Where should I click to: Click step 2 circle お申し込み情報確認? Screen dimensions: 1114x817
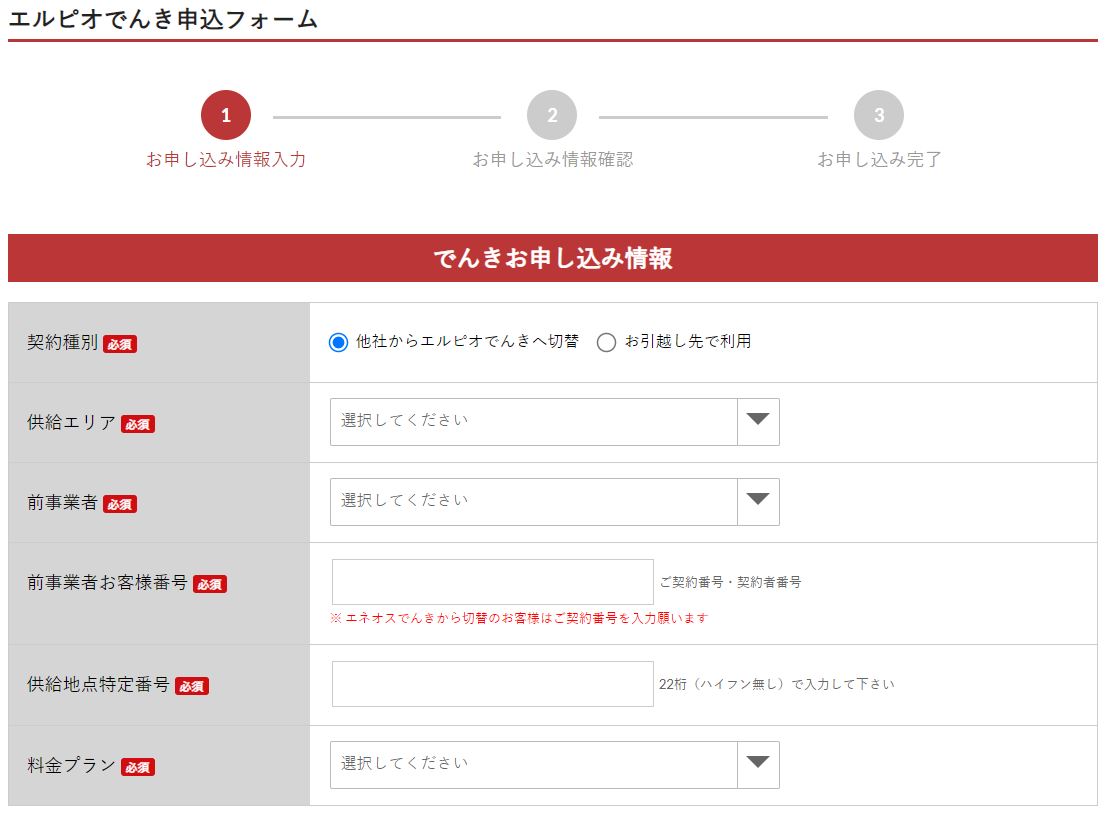pyautogui.click(x=552, y=115)
